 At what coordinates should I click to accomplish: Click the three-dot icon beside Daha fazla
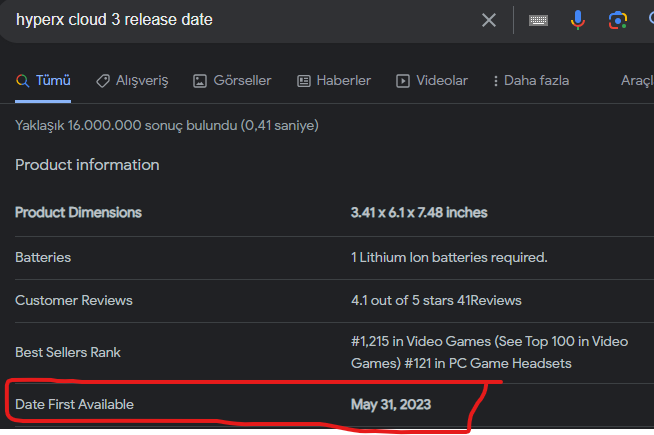[x=496, y=81]
